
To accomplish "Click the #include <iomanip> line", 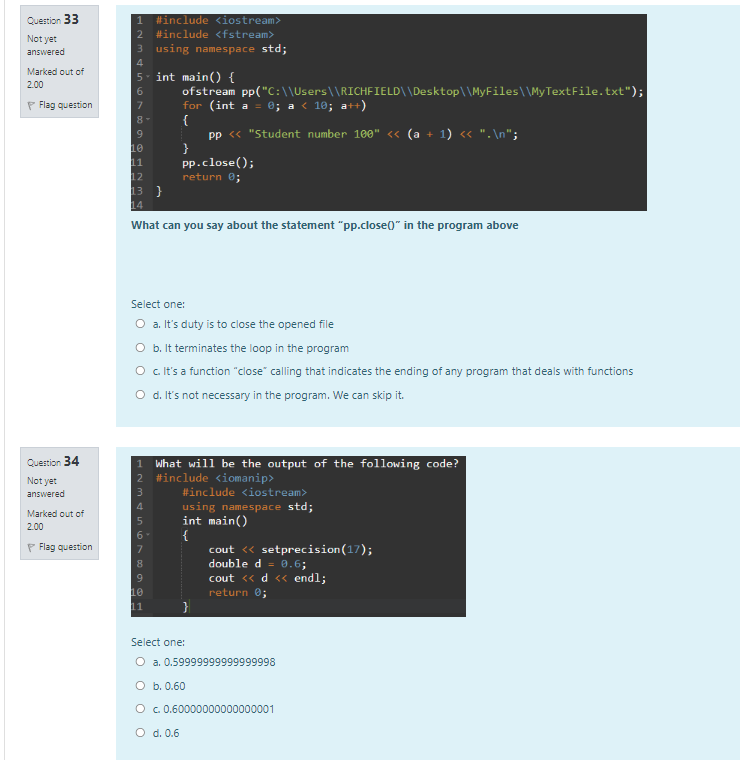I will coord(215,478).
